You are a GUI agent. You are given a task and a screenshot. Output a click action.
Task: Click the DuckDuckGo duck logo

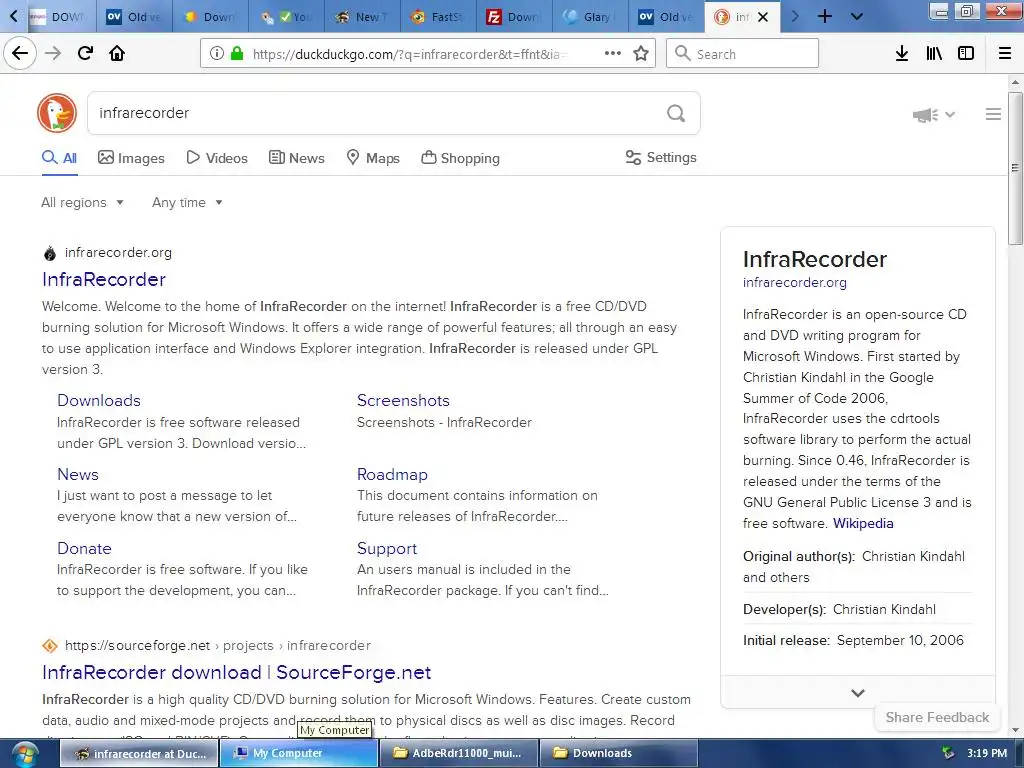(x=57, y=113)
